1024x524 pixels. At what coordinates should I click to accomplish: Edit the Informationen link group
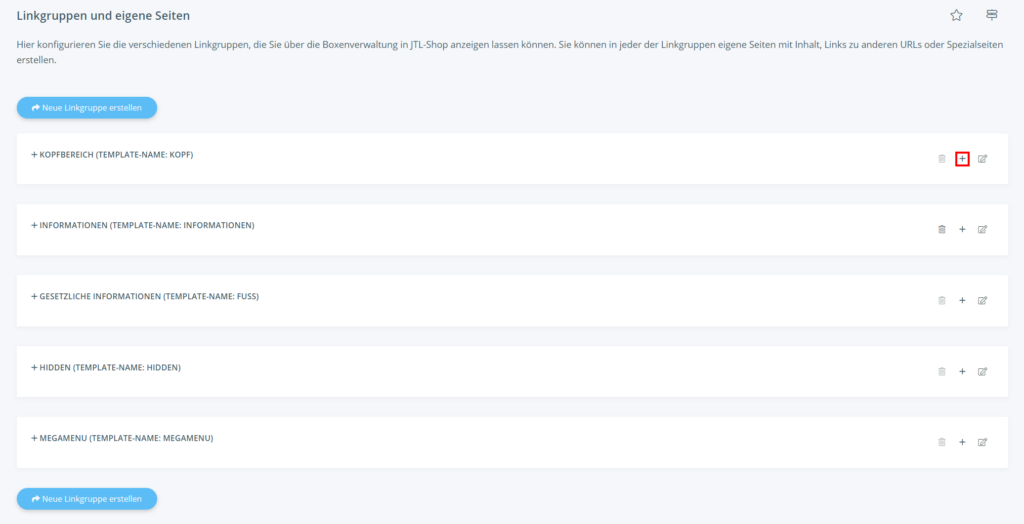(982, 229)
